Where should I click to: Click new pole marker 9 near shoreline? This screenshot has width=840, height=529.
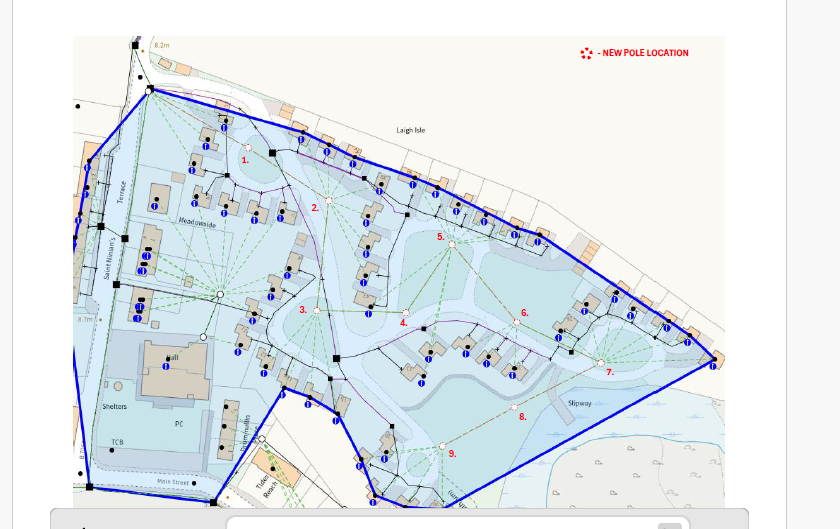tap(442, 446)
